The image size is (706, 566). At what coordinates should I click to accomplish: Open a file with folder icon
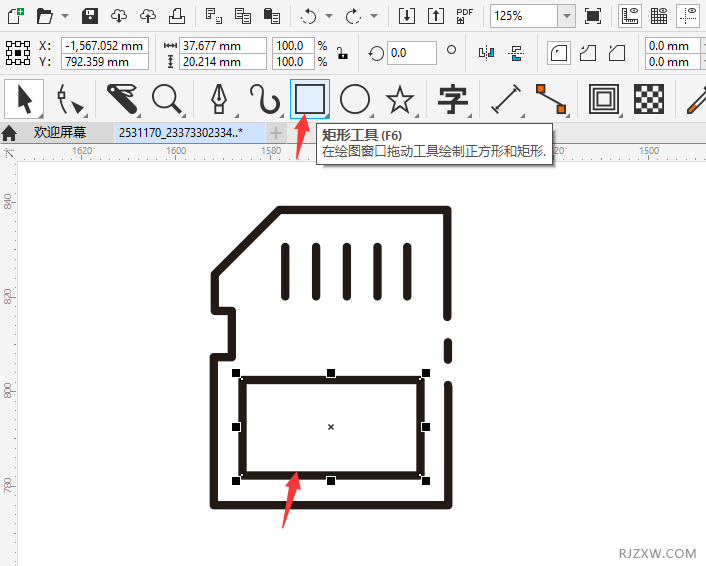tap(45, 16)
